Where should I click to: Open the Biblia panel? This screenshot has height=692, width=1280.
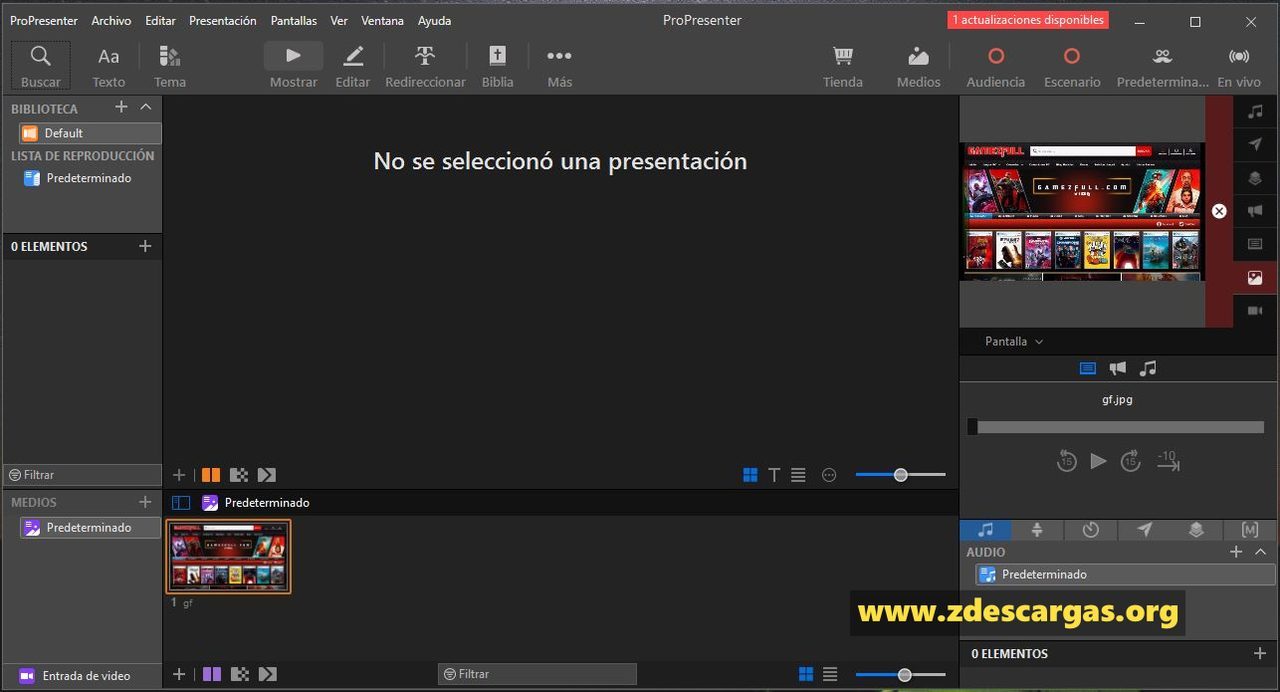[497, 66]
